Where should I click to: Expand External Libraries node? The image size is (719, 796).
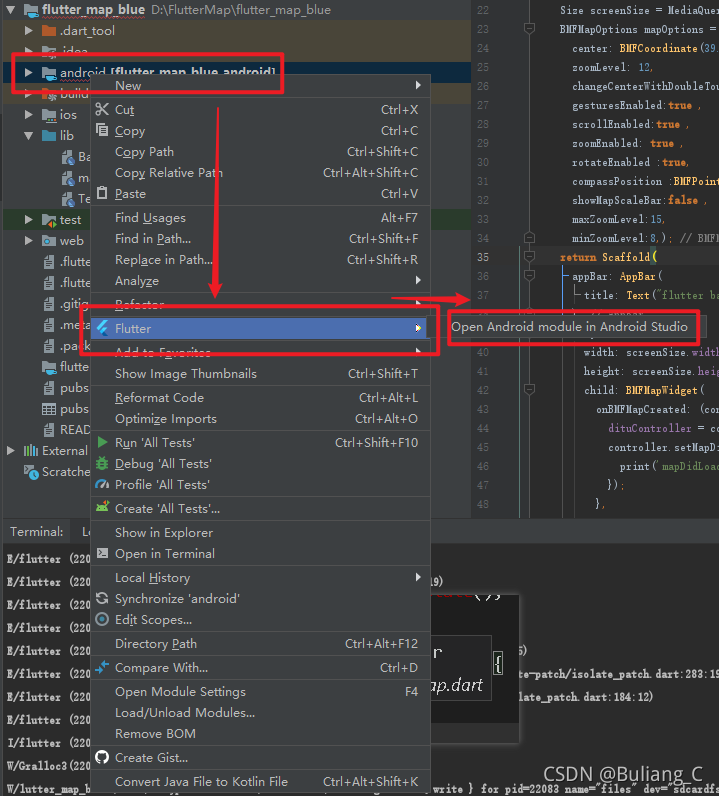(x=11, y=450)
